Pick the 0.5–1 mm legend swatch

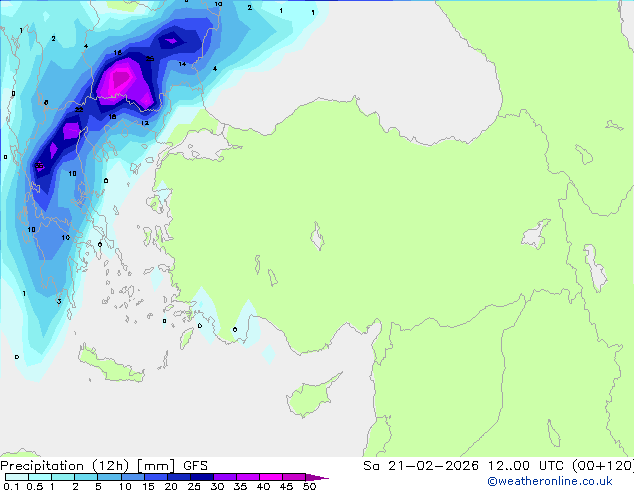(40, 477)
